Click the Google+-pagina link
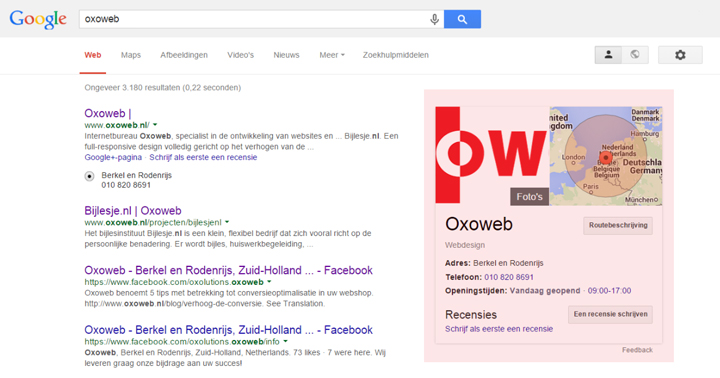Image resolution: width=720 pixels, height=378 pixels. (x=113, y=158)
